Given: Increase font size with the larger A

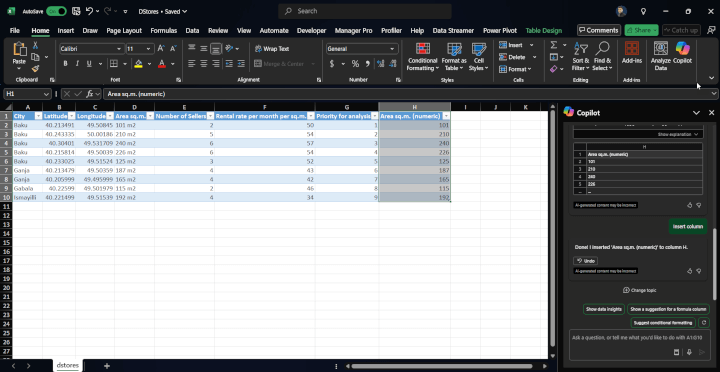Looking at the screenshot, I should click(161, 49).
